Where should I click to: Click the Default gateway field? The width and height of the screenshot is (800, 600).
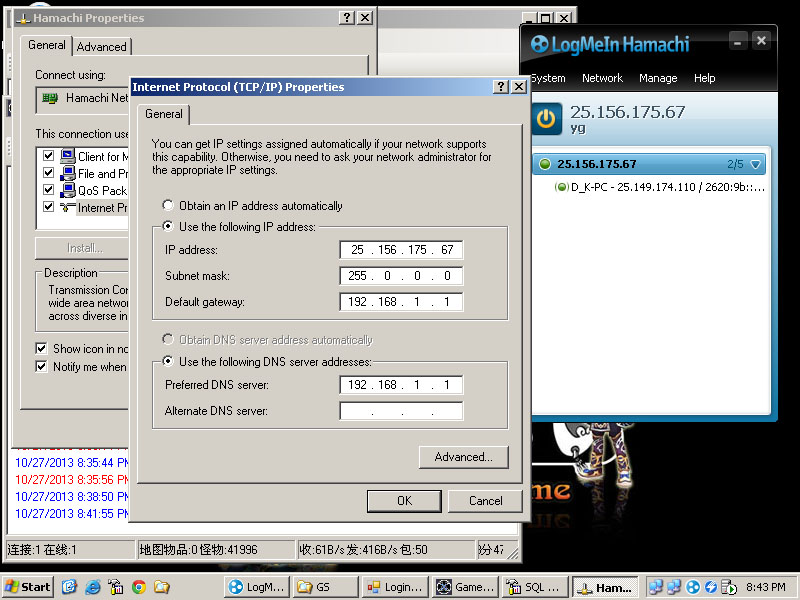pyautogui.click(x=402, y=302)
